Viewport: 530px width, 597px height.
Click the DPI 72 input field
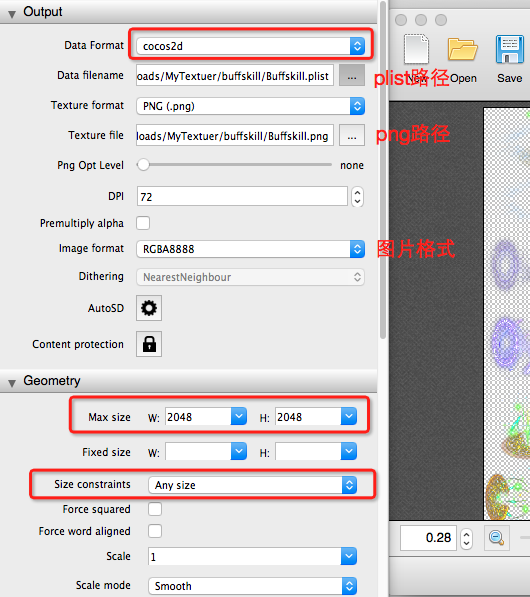tap(242, 196)
